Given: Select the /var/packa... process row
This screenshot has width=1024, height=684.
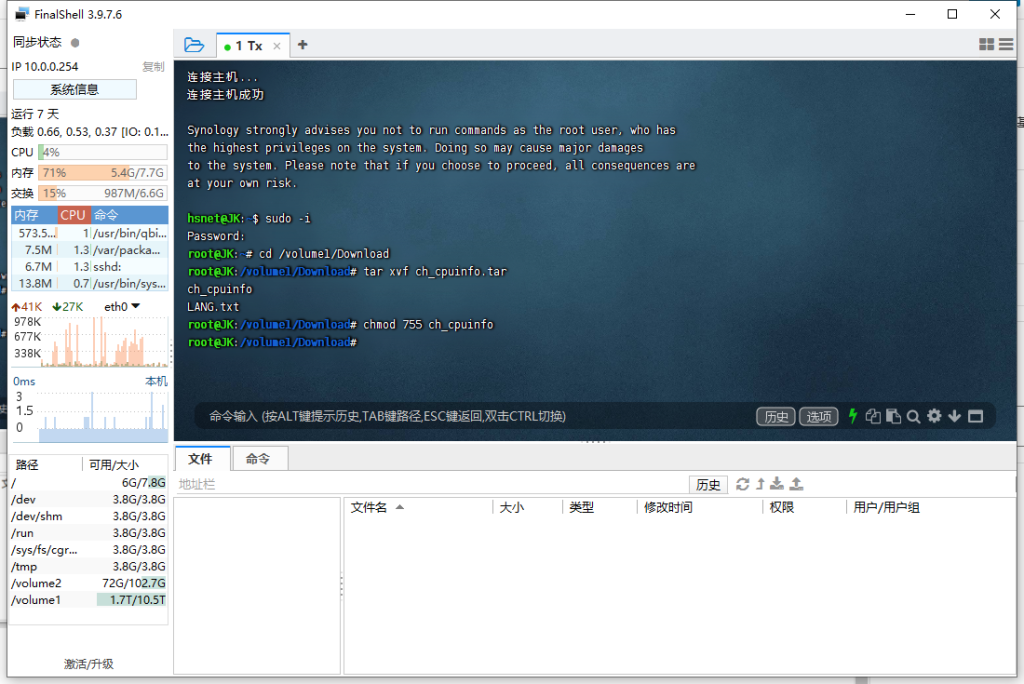Looking at the screenshot, I should [x=89, y=250].
